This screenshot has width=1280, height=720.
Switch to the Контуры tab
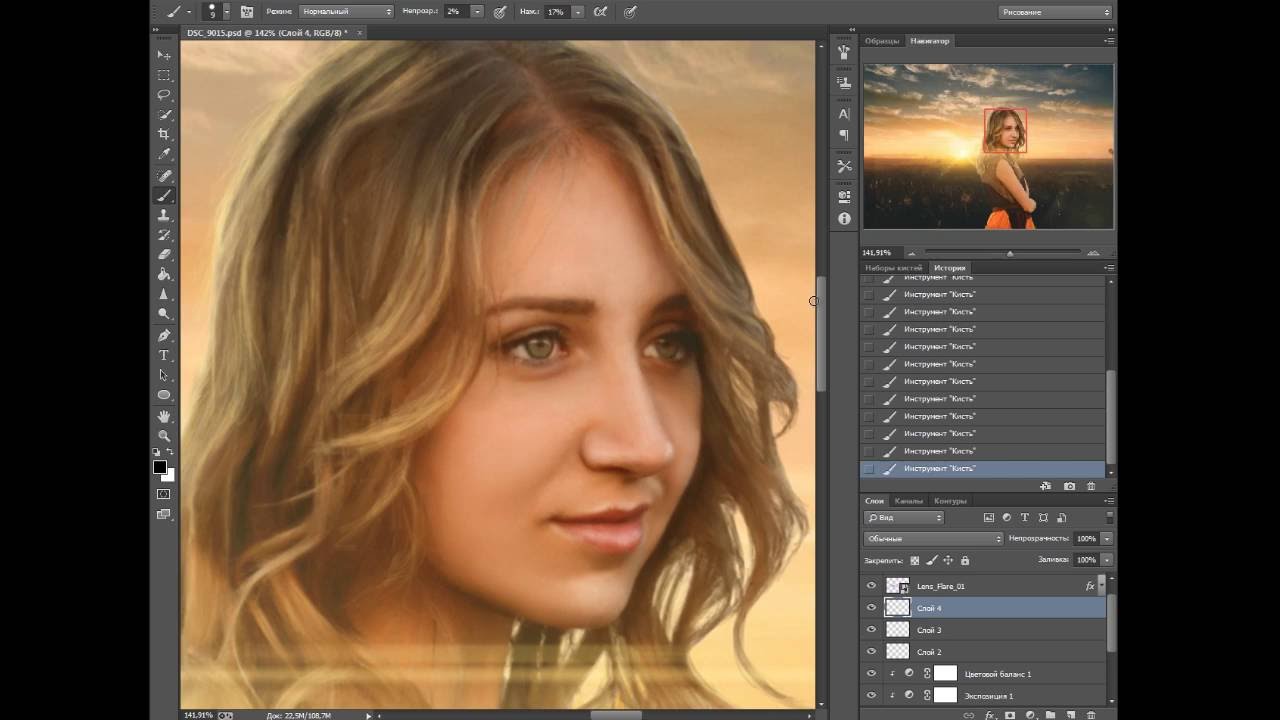(x=950, y=501)
